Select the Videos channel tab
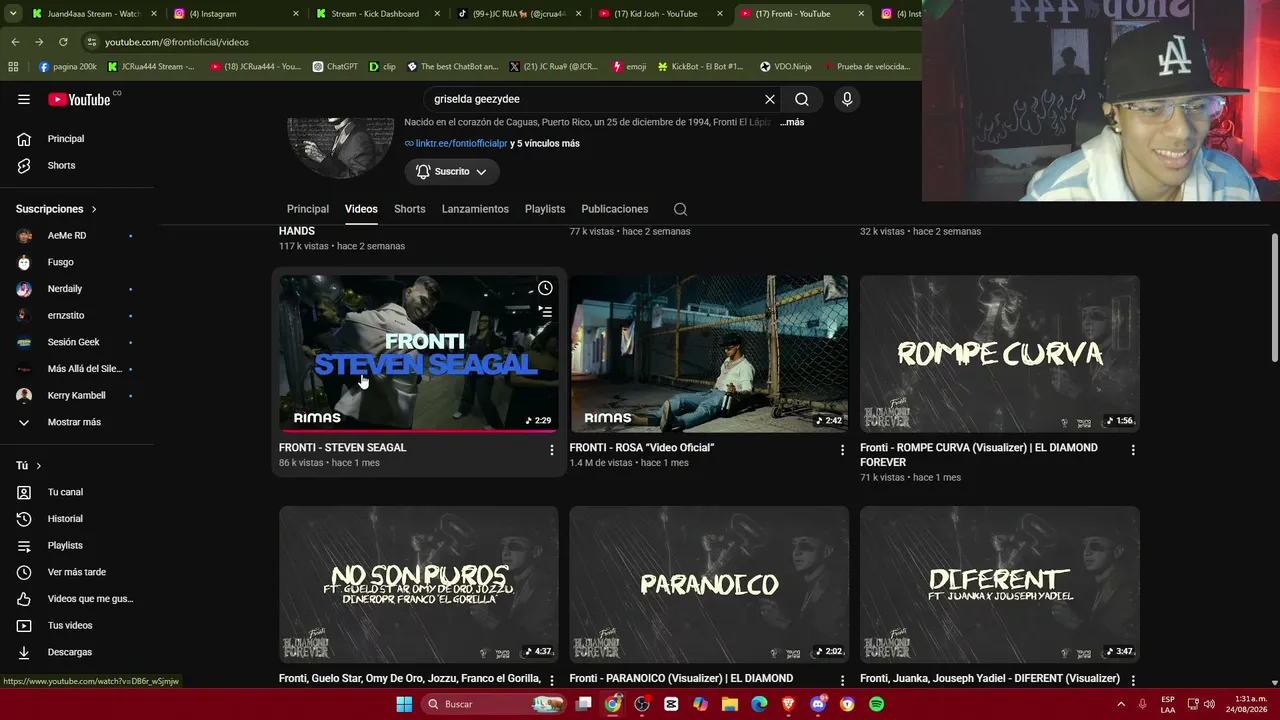The image size is (1280, 720). (x=361, y=209)
